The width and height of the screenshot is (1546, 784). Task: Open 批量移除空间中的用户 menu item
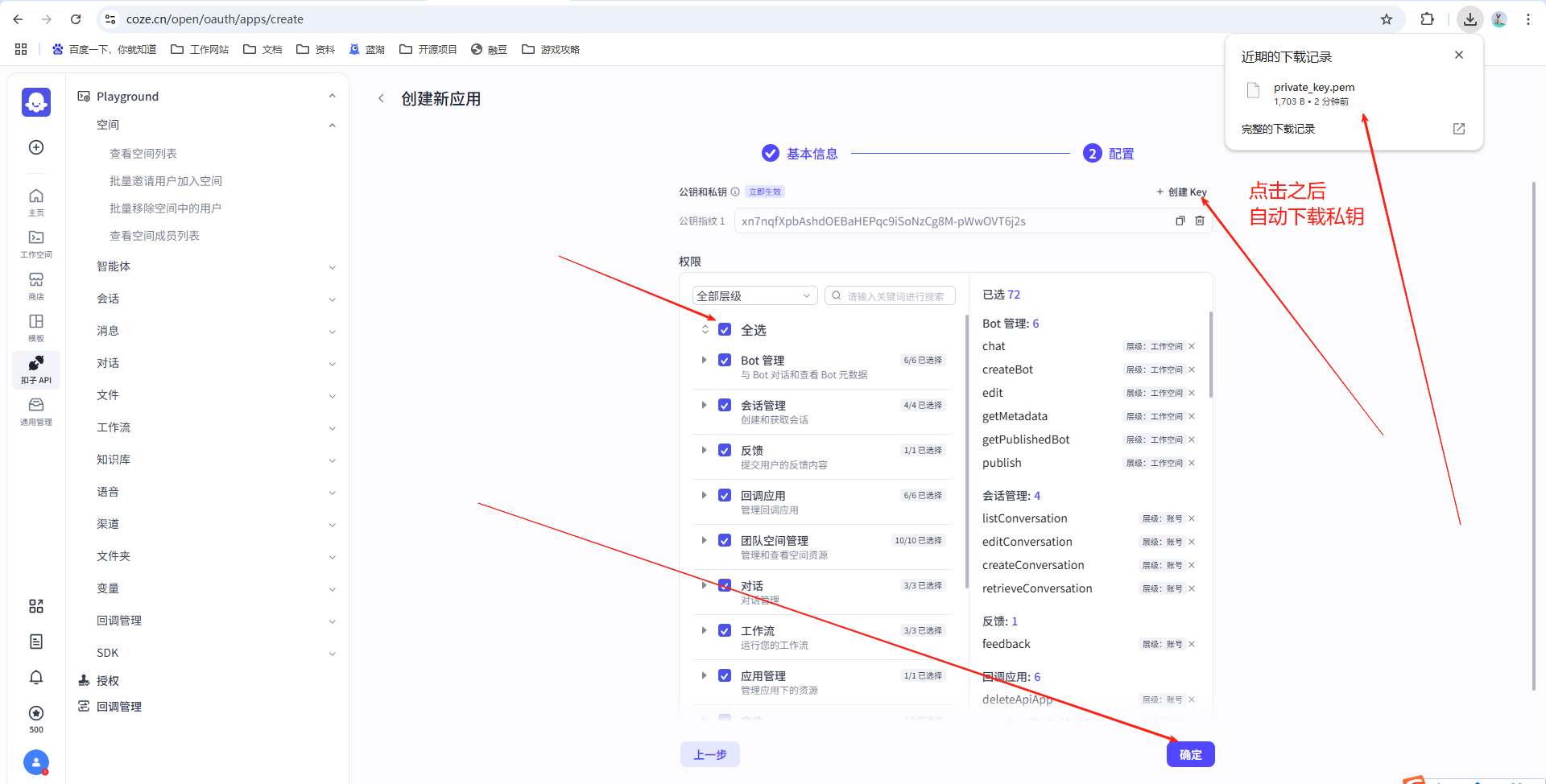point(165,208)
